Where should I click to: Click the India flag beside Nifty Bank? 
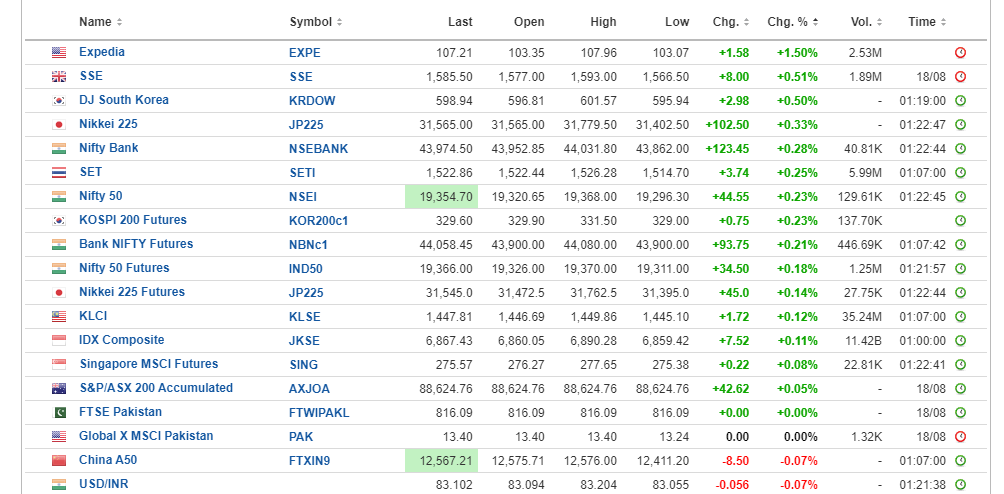59,149
